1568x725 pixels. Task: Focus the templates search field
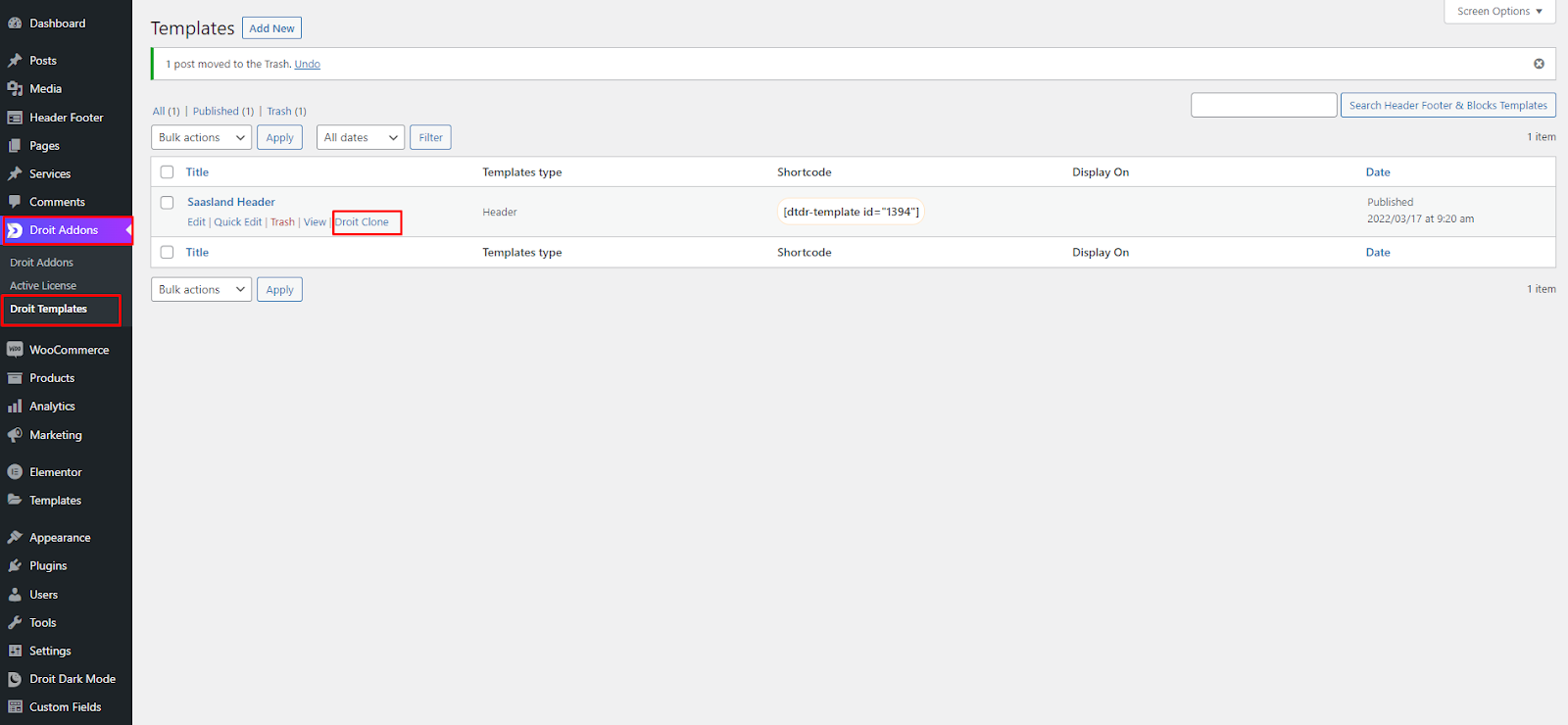(1263, 105)
